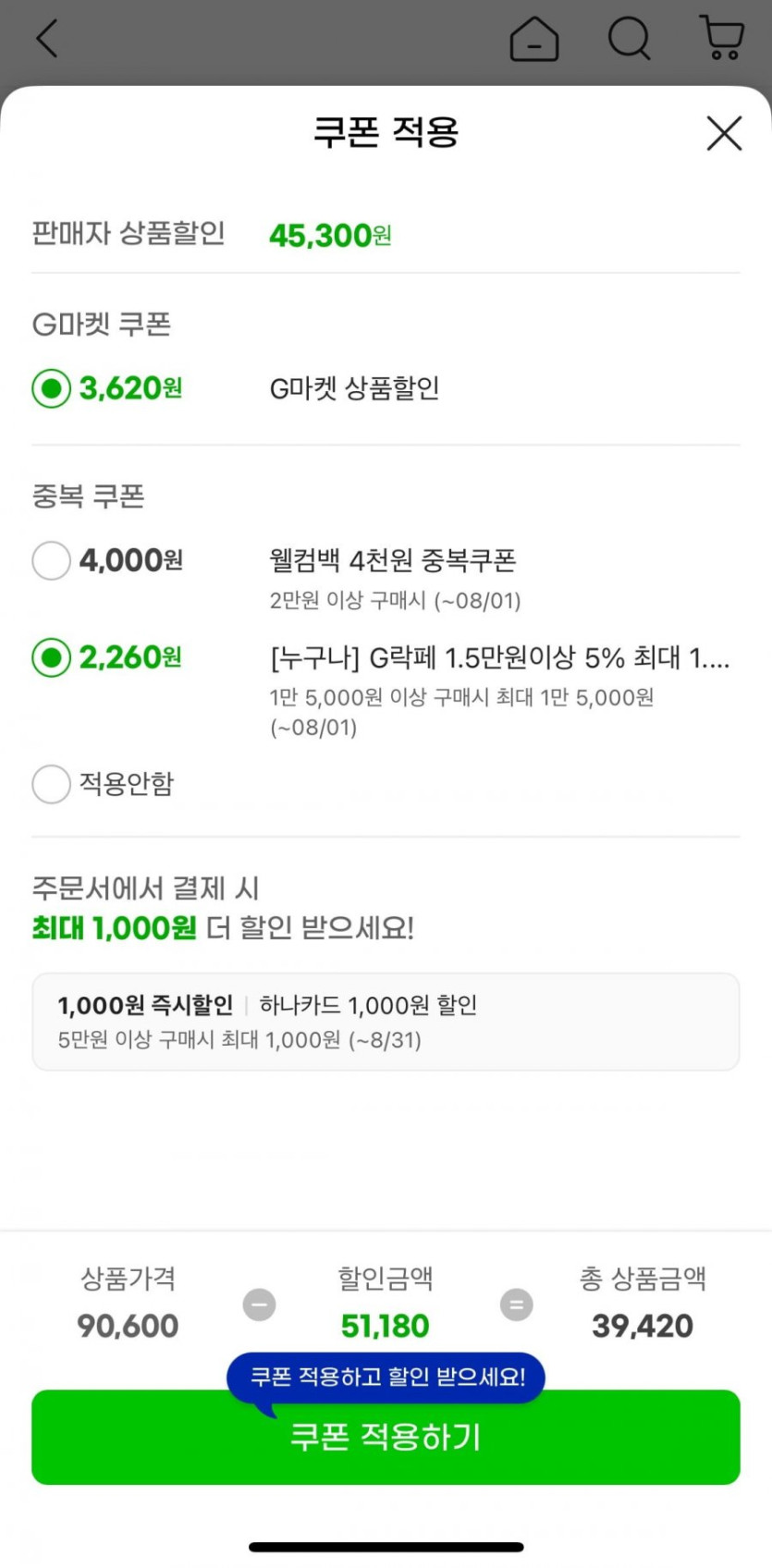Open search with the magnifier icon
772x1568 pixels.
pyautogui.click(x=630, y=39)
